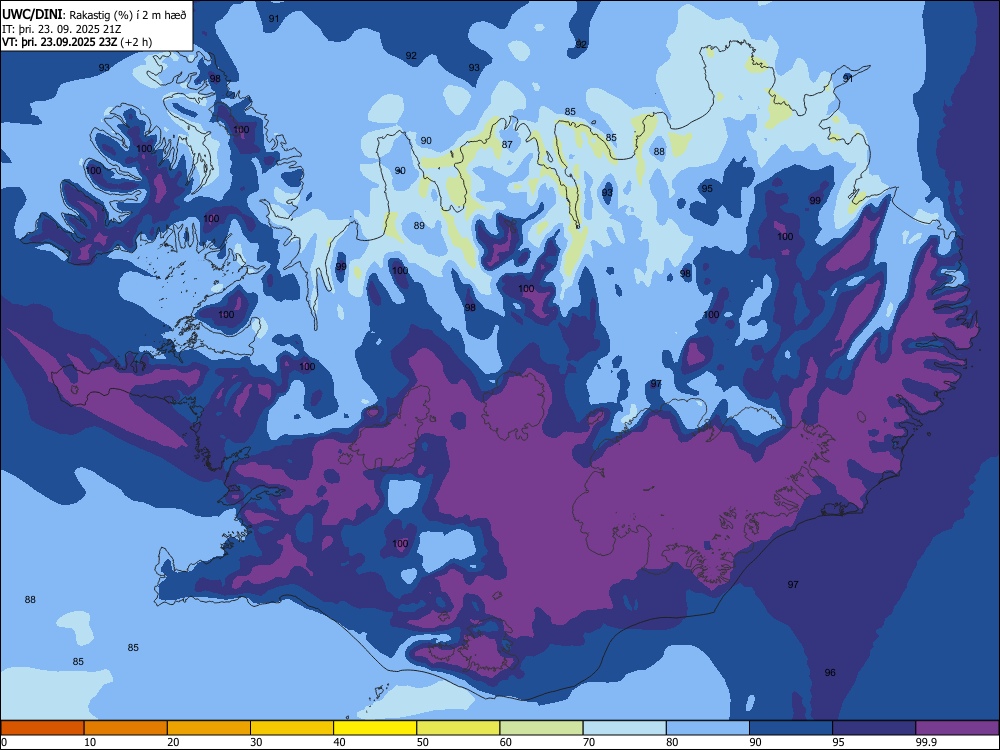Click the orange 10–20 legend swatch

coord(126,728)
